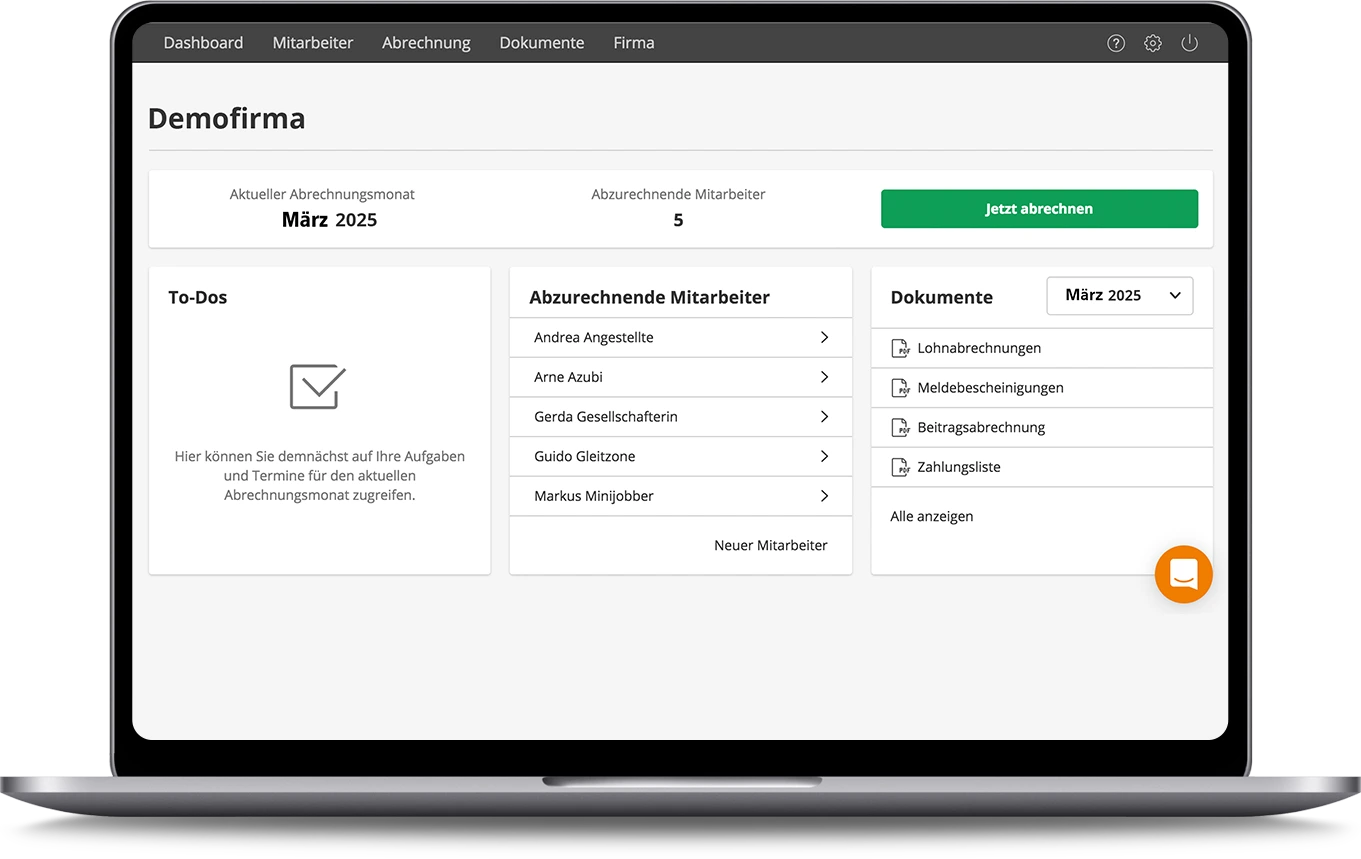Open settings via the gear icon

1153,43
